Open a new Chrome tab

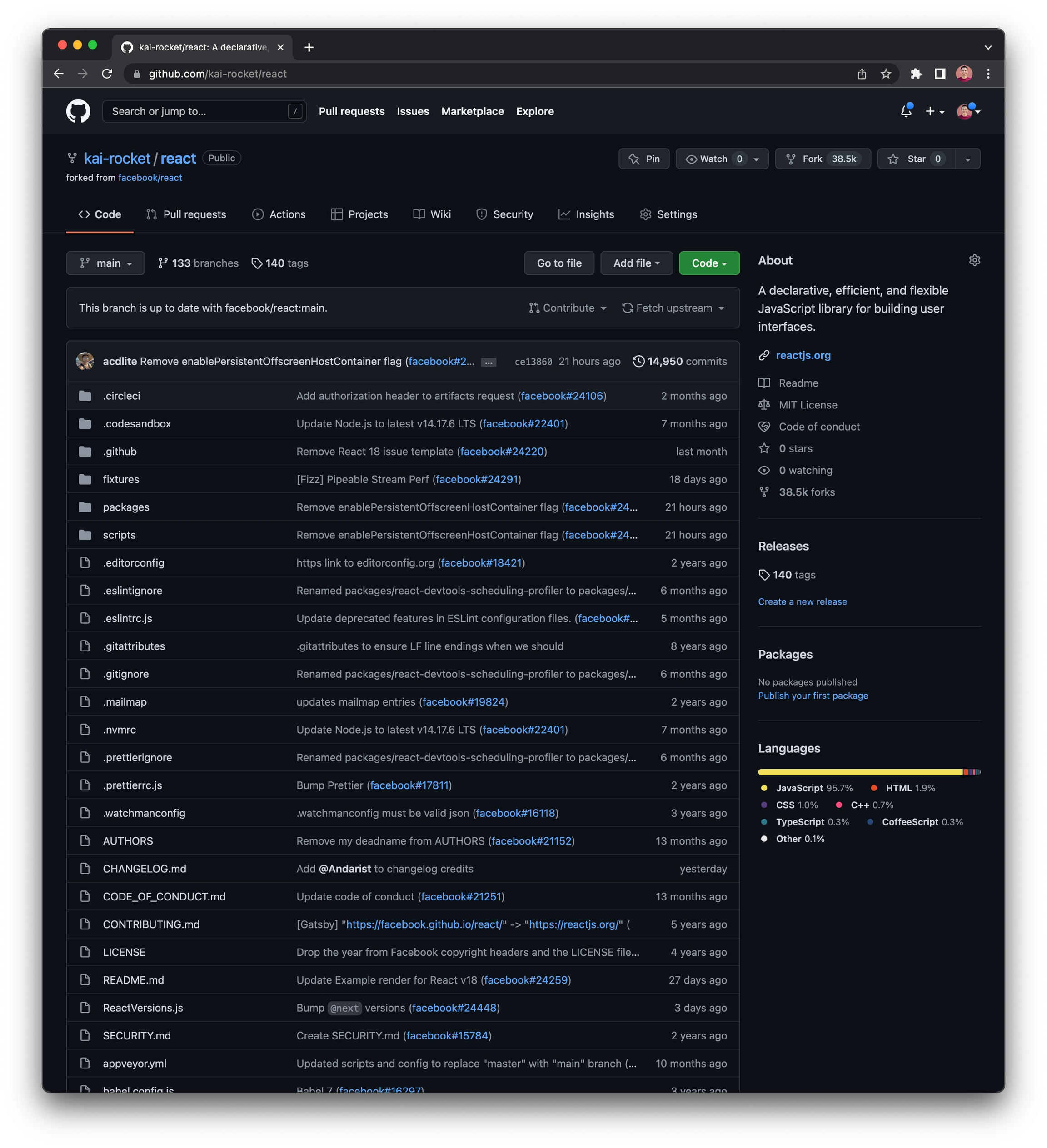[309, 47]
